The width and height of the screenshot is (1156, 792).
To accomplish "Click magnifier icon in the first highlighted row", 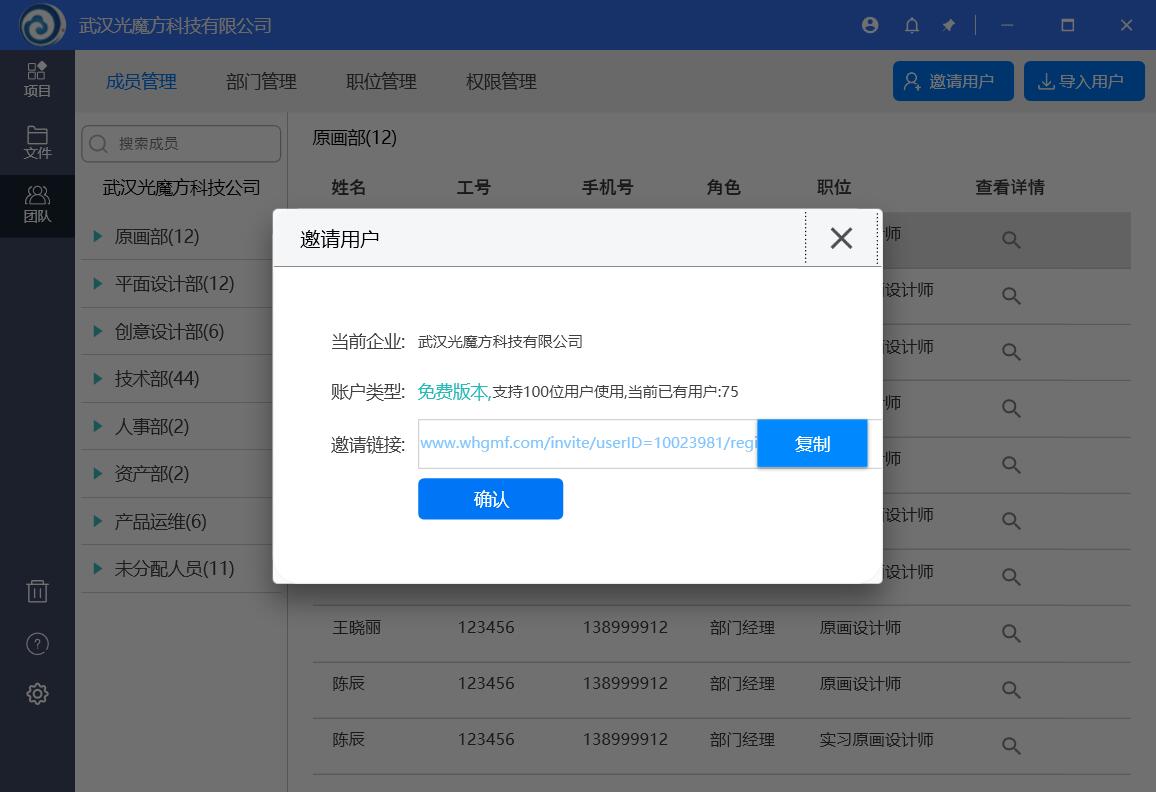I will tap(1011, 240).
